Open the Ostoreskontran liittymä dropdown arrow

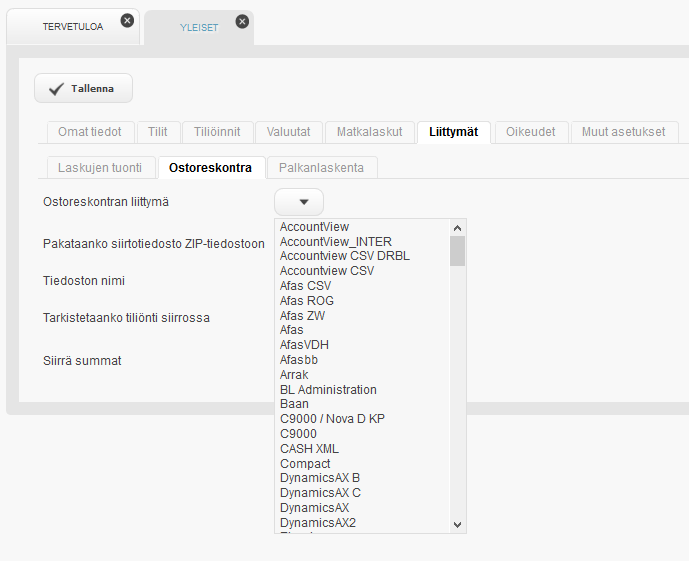[298, 202]
